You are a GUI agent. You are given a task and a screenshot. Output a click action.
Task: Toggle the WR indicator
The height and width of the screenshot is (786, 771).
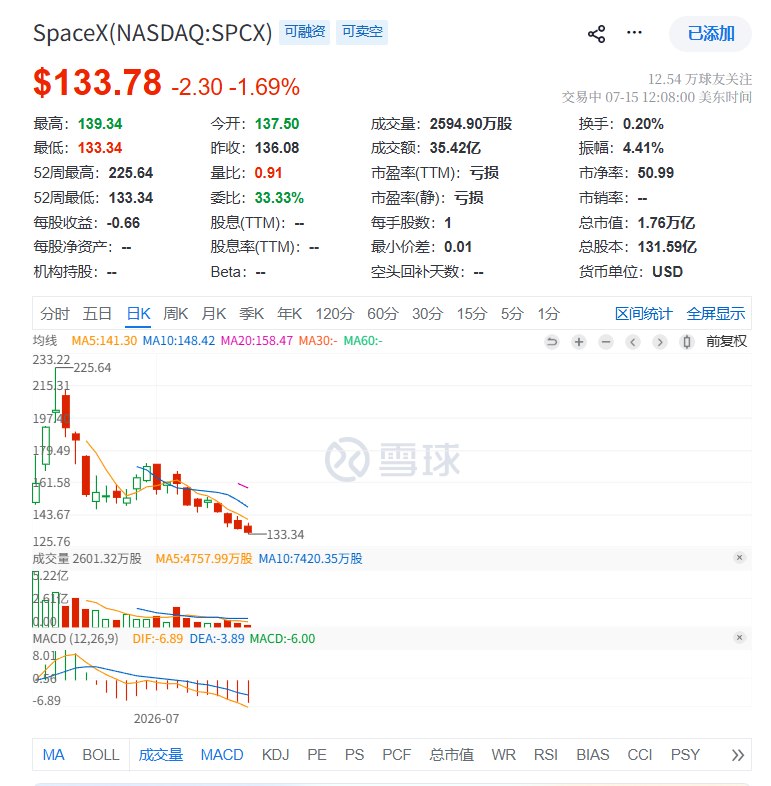(503, 754)
